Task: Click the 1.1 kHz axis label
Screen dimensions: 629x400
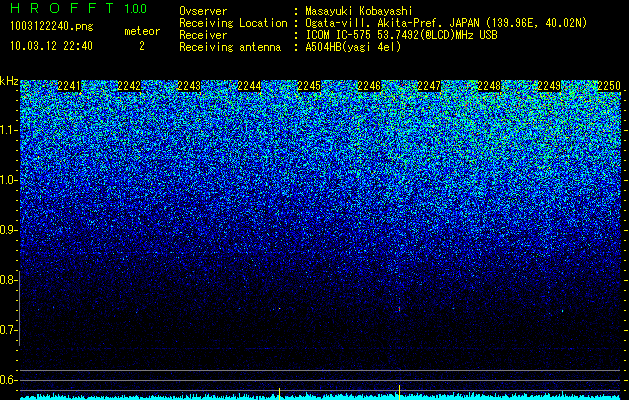Action: [x=8, y=130]
